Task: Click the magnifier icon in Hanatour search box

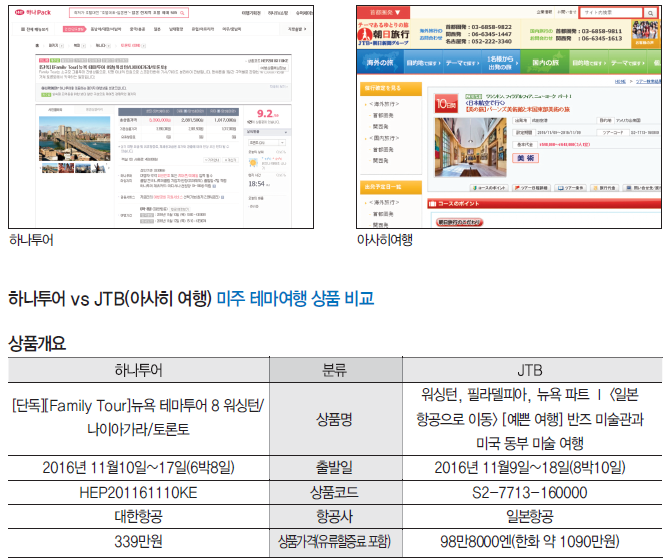Action: tap(182, 13)
